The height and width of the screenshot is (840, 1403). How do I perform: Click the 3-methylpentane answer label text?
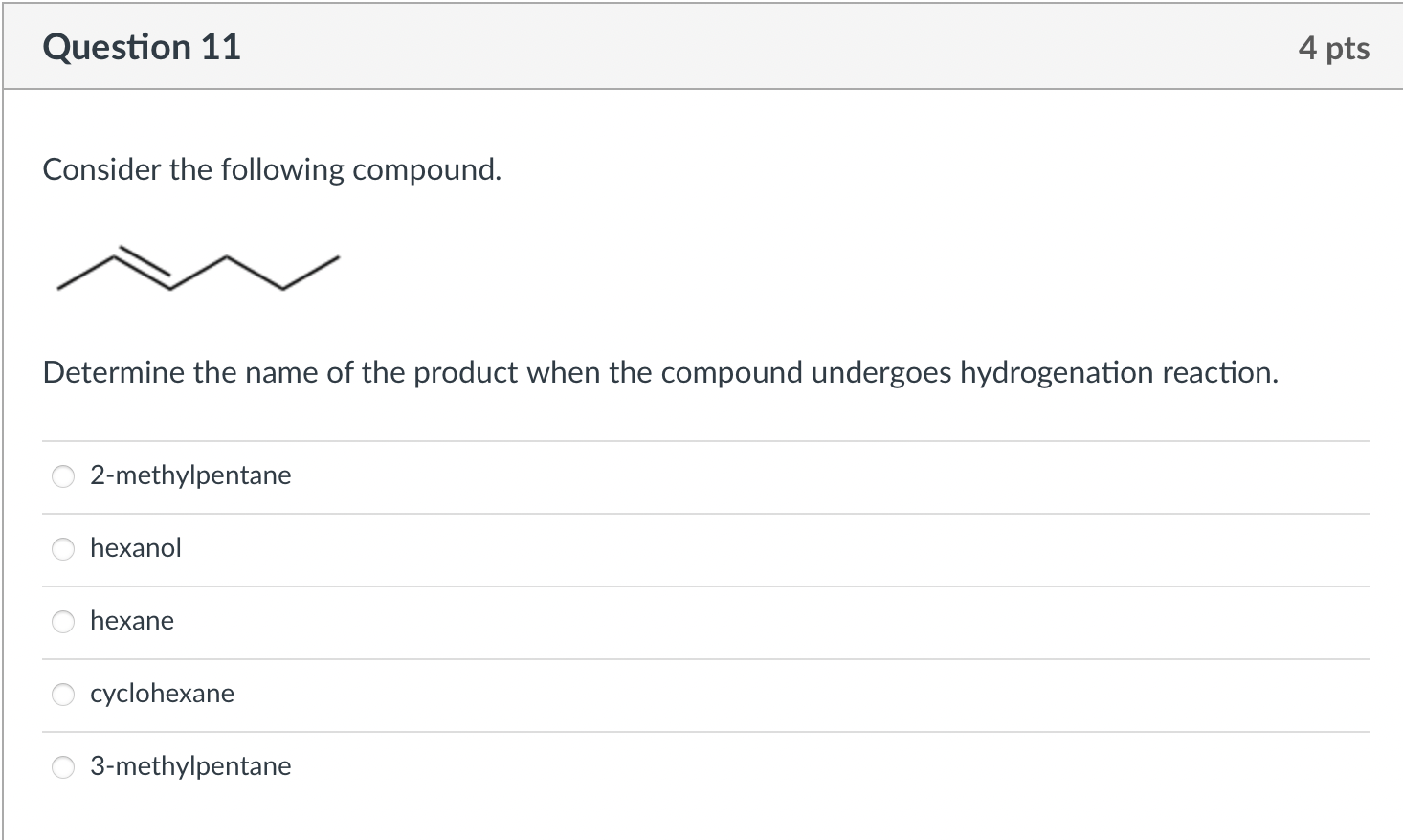(x=190, y=766)
